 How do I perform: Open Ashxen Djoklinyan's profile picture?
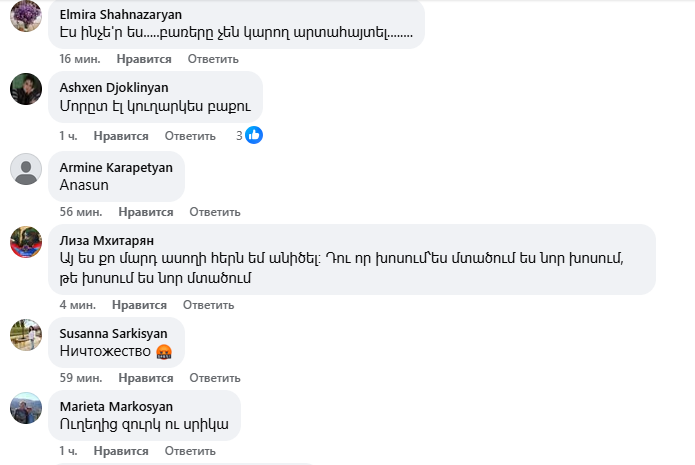coord(26,88)
